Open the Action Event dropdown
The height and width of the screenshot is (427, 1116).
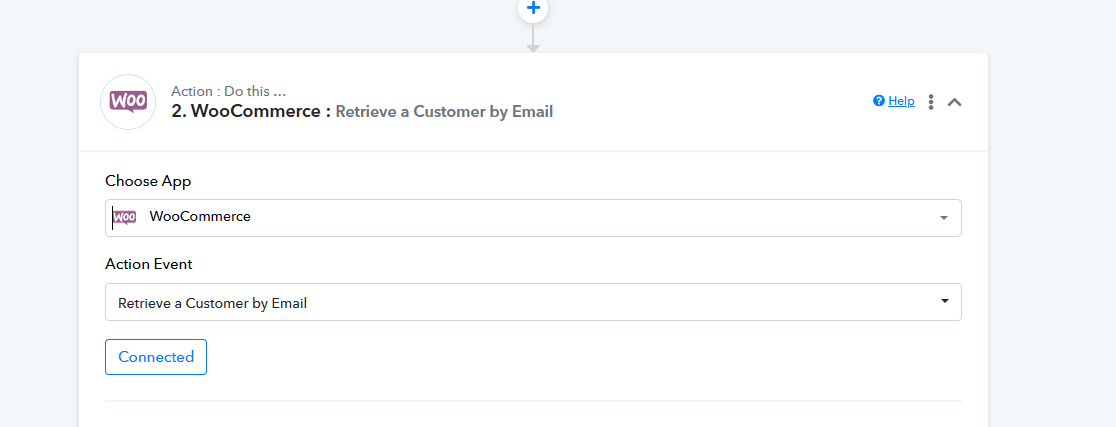click(533, 302)
